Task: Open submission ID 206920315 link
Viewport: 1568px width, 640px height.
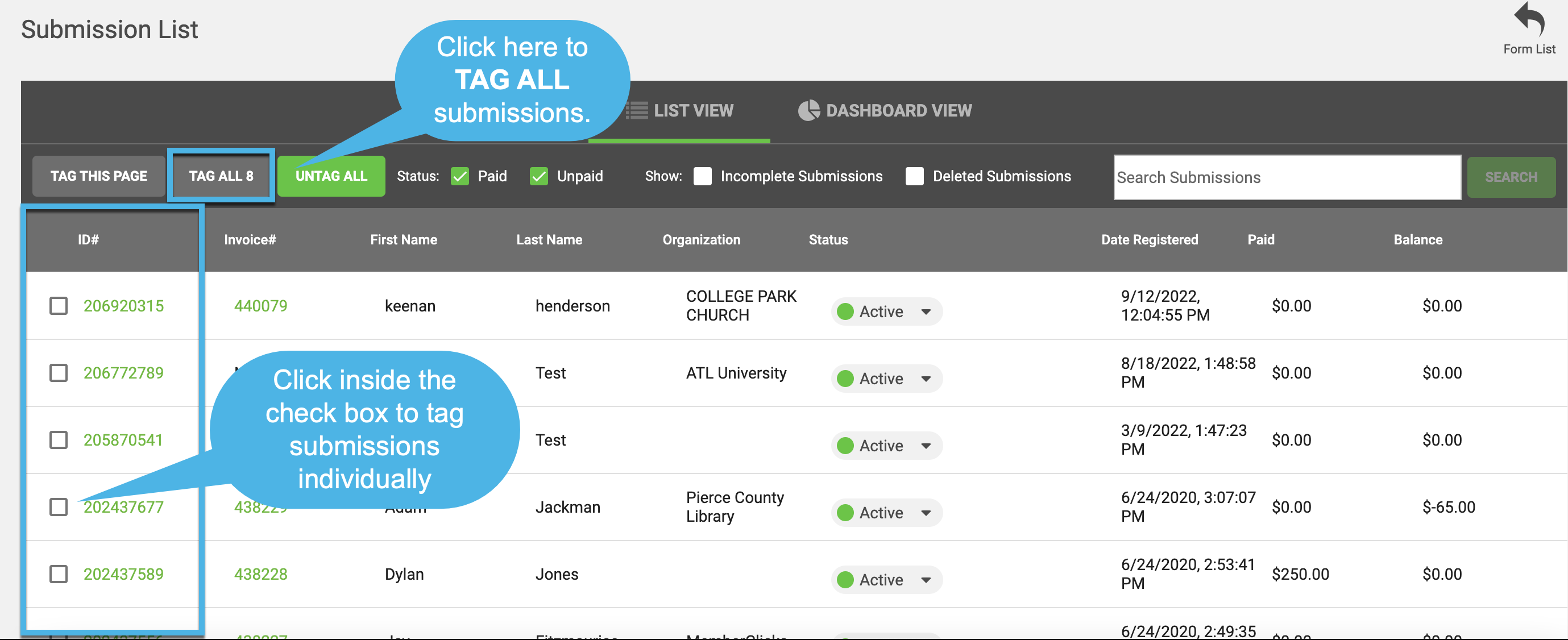Action: coord(123,306)
